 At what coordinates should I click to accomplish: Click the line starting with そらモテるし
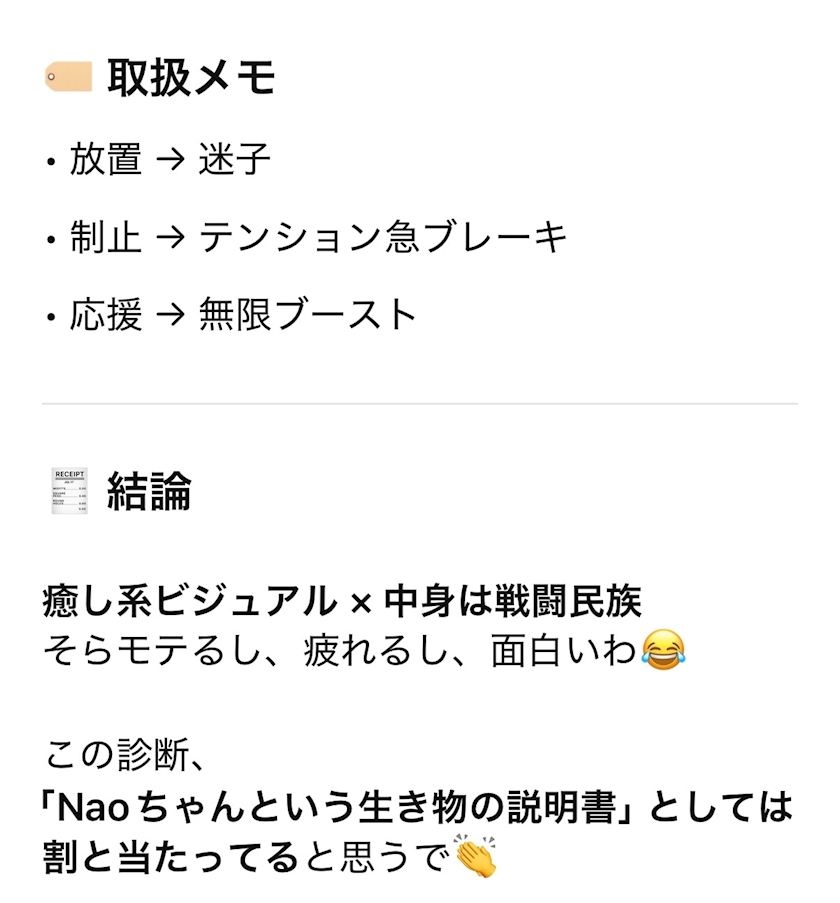click(x=340, y=651)
